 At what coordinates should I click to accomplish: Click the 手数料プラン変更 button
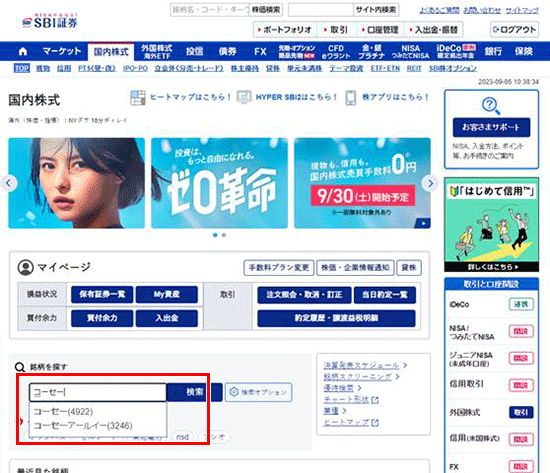coord(279,268)
